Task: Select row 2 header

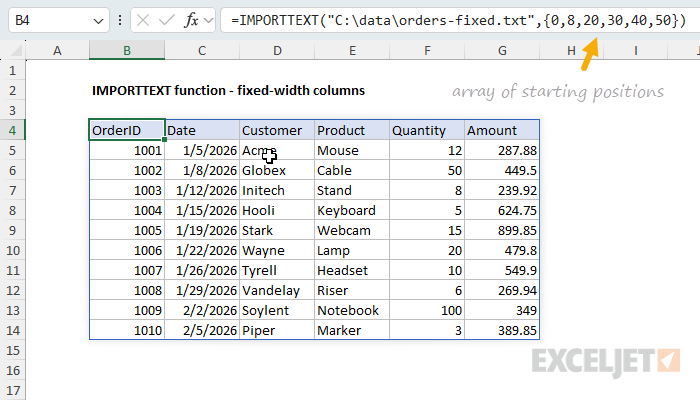Action: tap(12, 91)
